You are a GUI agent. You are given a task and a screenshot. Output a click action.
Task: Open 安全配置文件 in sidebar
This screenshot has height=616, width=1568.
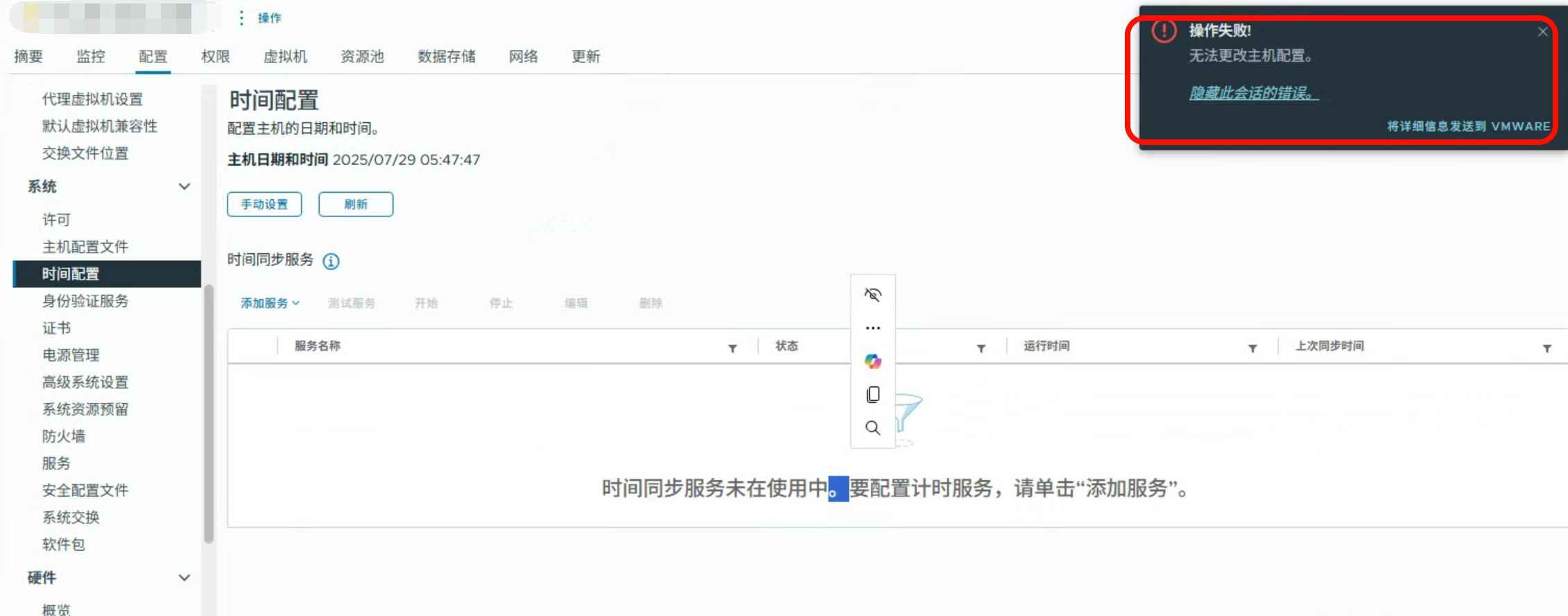click(85, 490)
